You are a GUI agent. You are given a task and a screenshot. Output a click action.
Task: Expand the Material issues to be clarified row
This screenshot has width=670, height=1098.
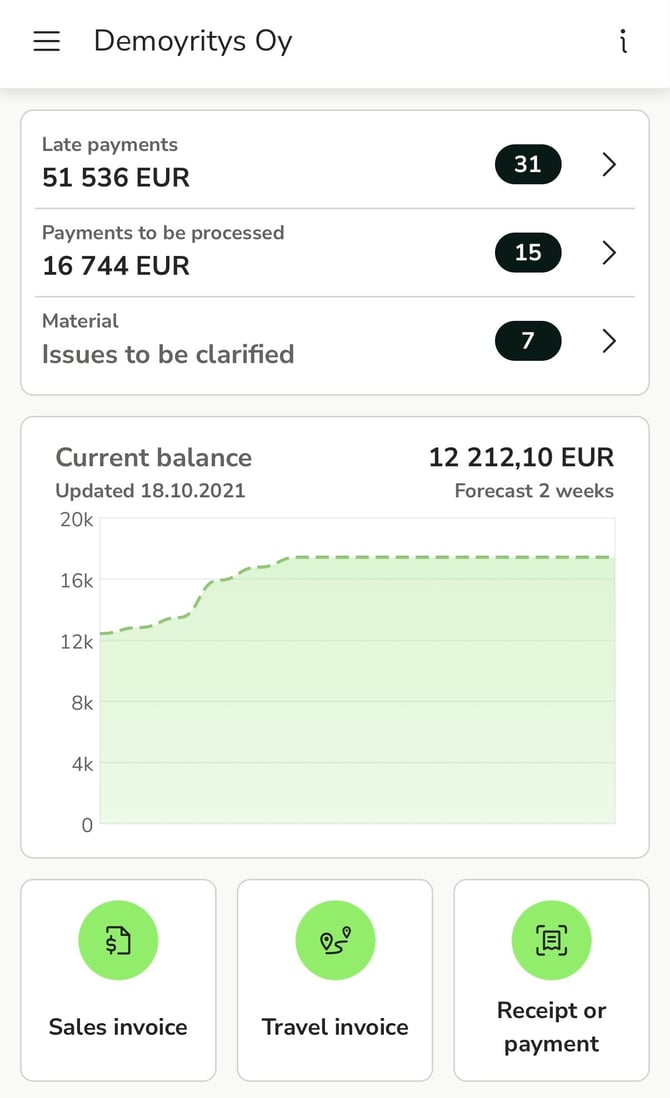point(609,341)
